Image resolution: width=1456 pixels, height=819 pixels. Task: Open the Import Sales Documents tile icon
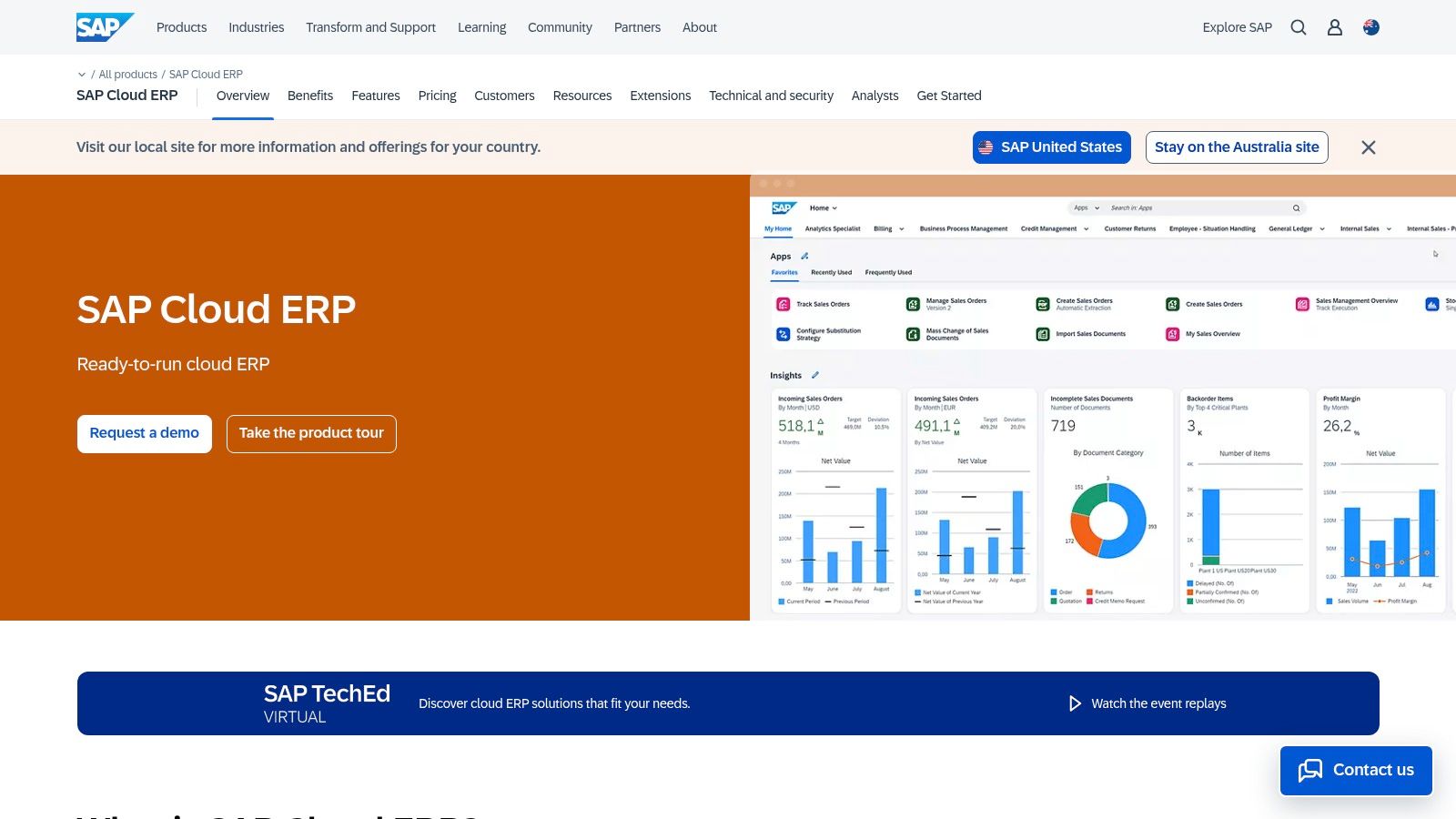[1042, 334]
